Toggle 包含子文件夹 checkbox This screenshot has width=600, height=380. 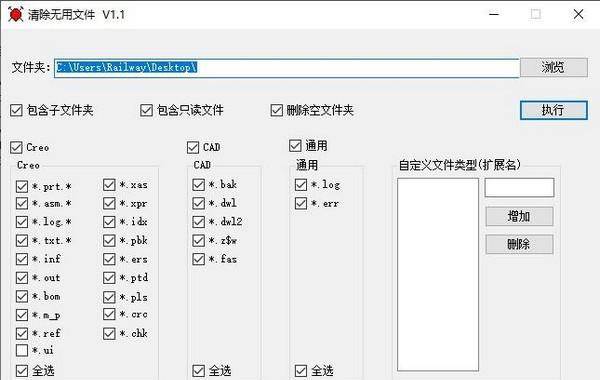click(x=16, y=110)
